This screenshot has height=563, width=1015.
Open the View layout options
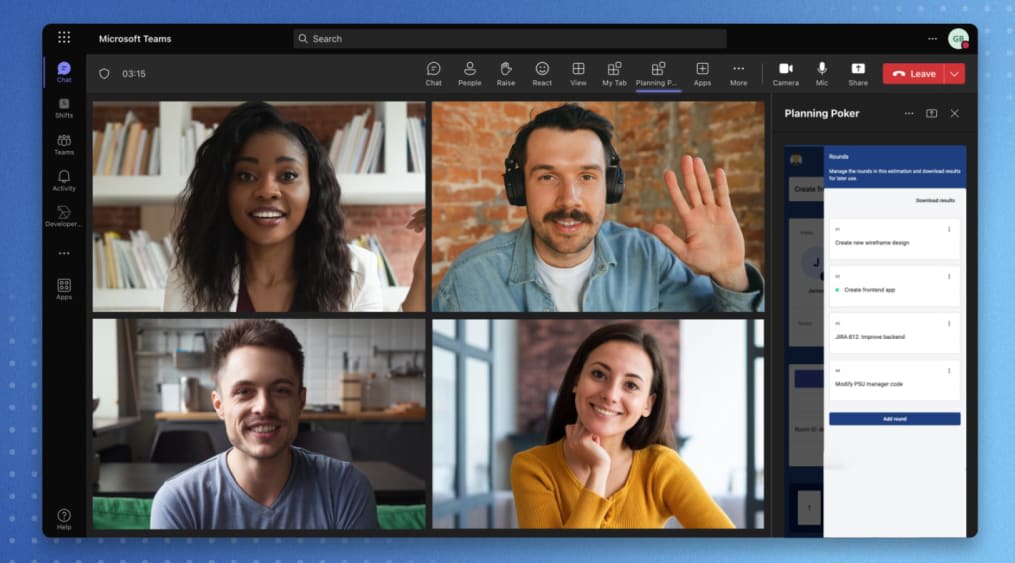pyautogui.click(x=579, y=74)
